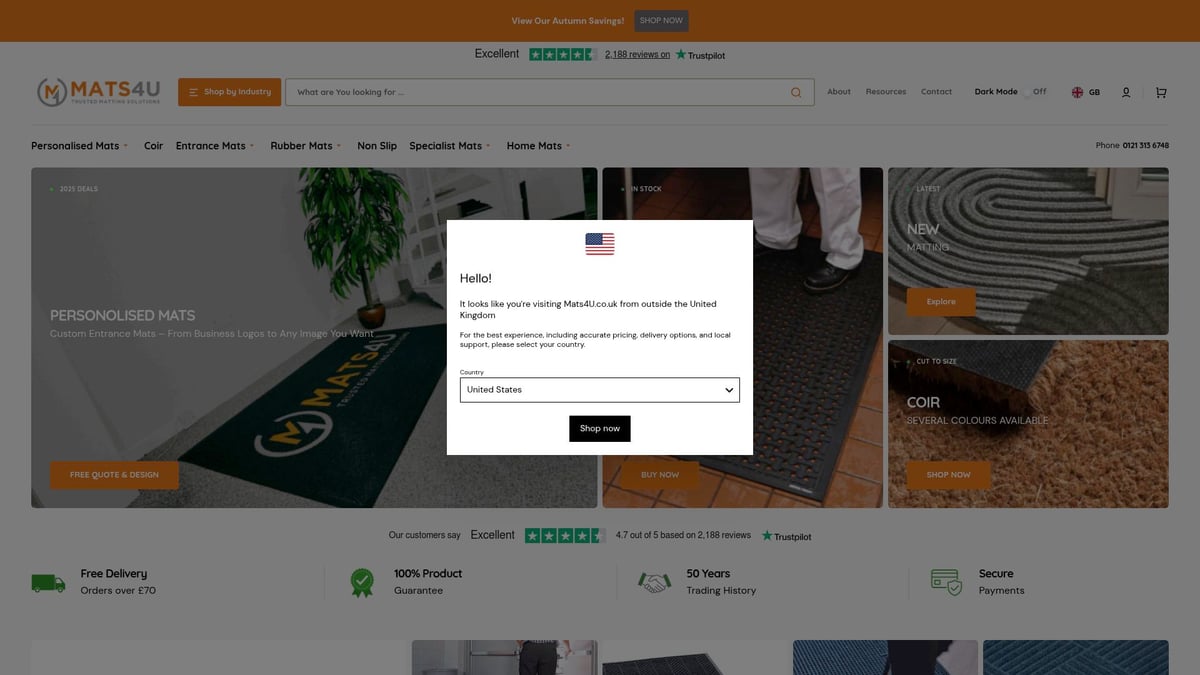Click the Secure Payments card icon

tap(946, 582)
